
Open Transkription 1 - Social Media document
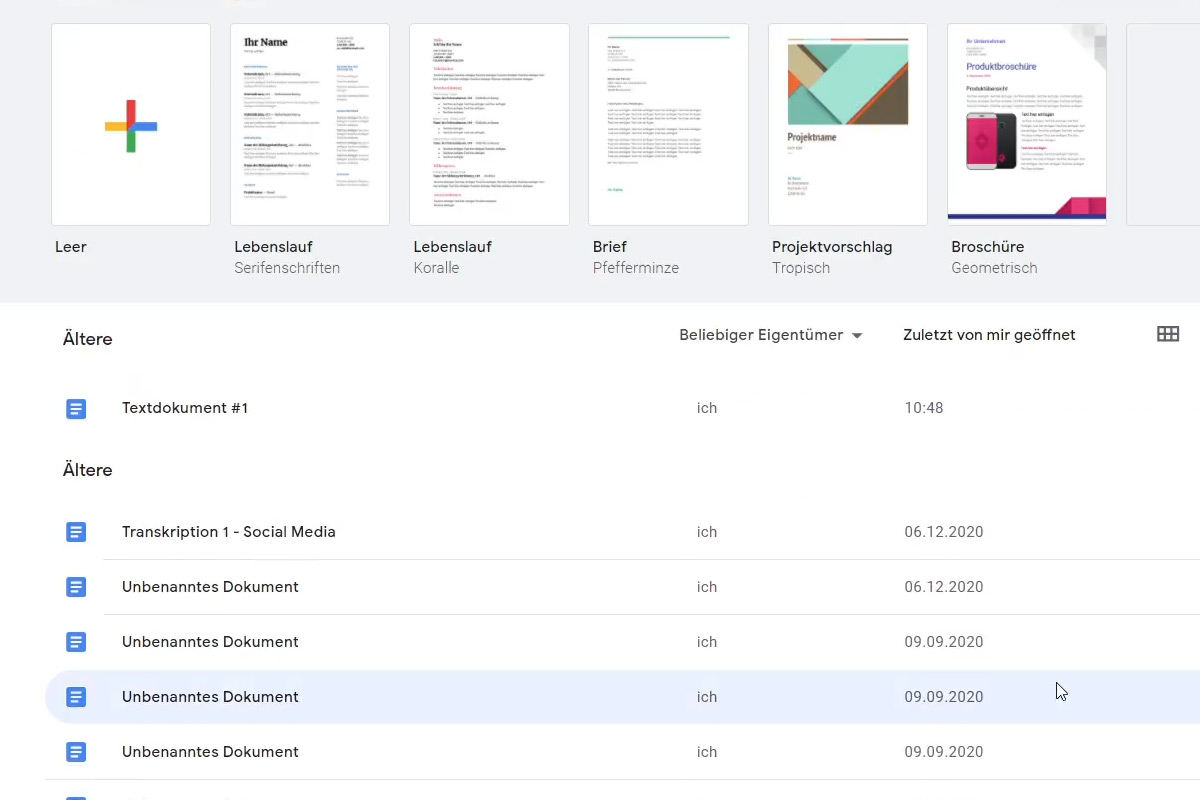(229, 532)
